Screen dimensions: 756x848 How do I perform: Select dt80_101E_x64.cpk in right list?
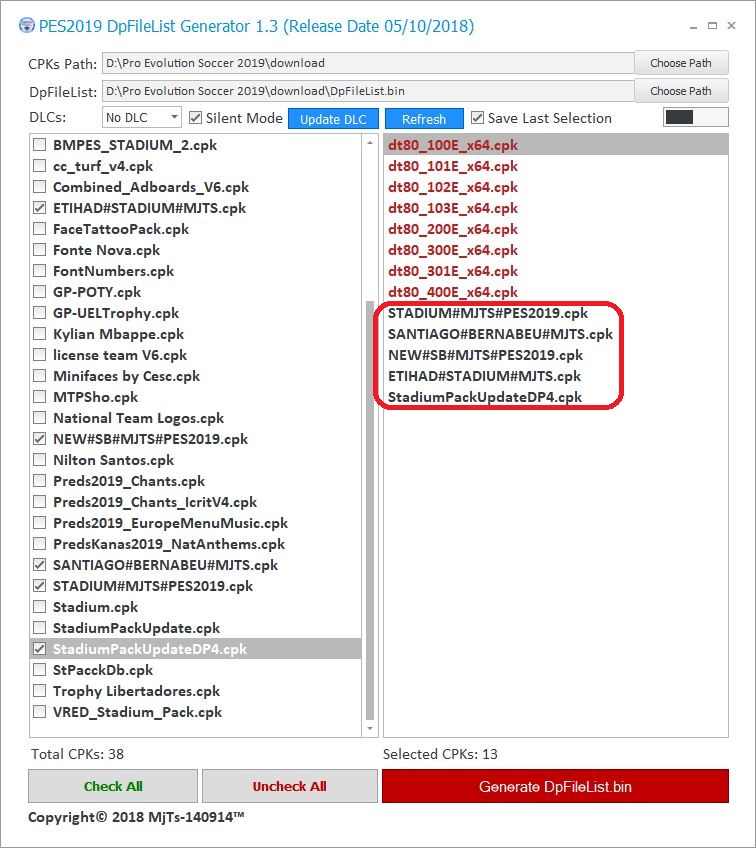pyautogui.click(x=556, y=166)
